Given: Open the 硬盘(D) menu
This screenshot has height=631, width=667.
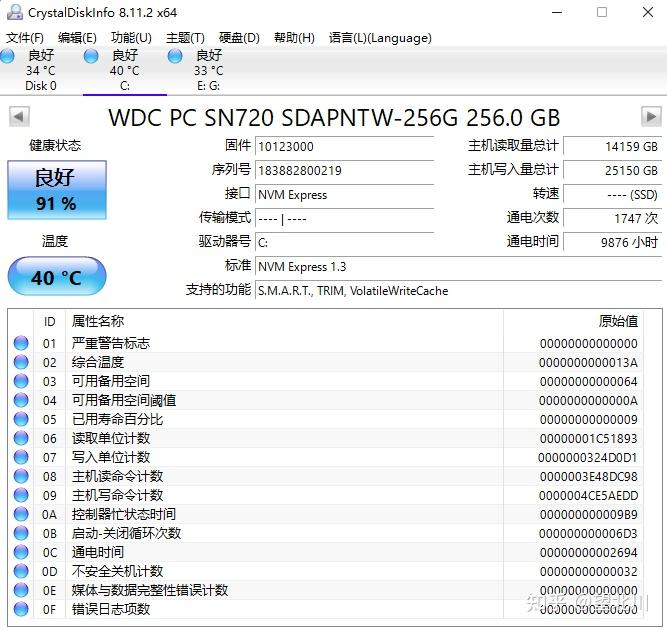Looking at the screenshot, I should pos(239,38).
